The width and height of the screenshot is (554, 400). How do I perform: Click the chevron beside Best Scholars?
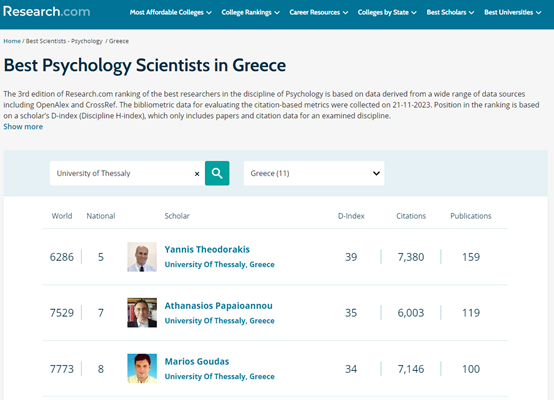point(472,13)
